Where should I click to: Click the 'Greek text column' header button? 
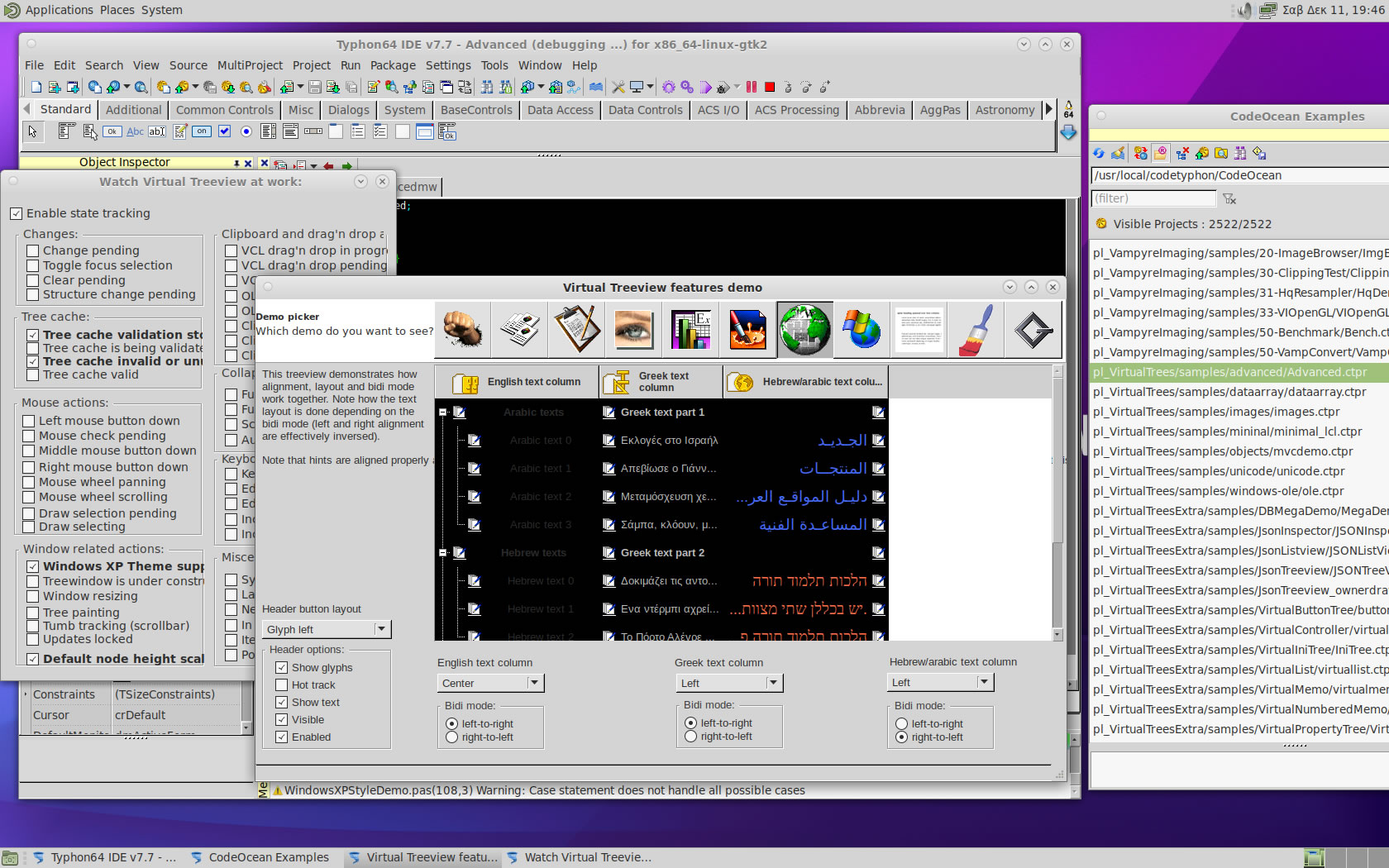pos(661,382)
